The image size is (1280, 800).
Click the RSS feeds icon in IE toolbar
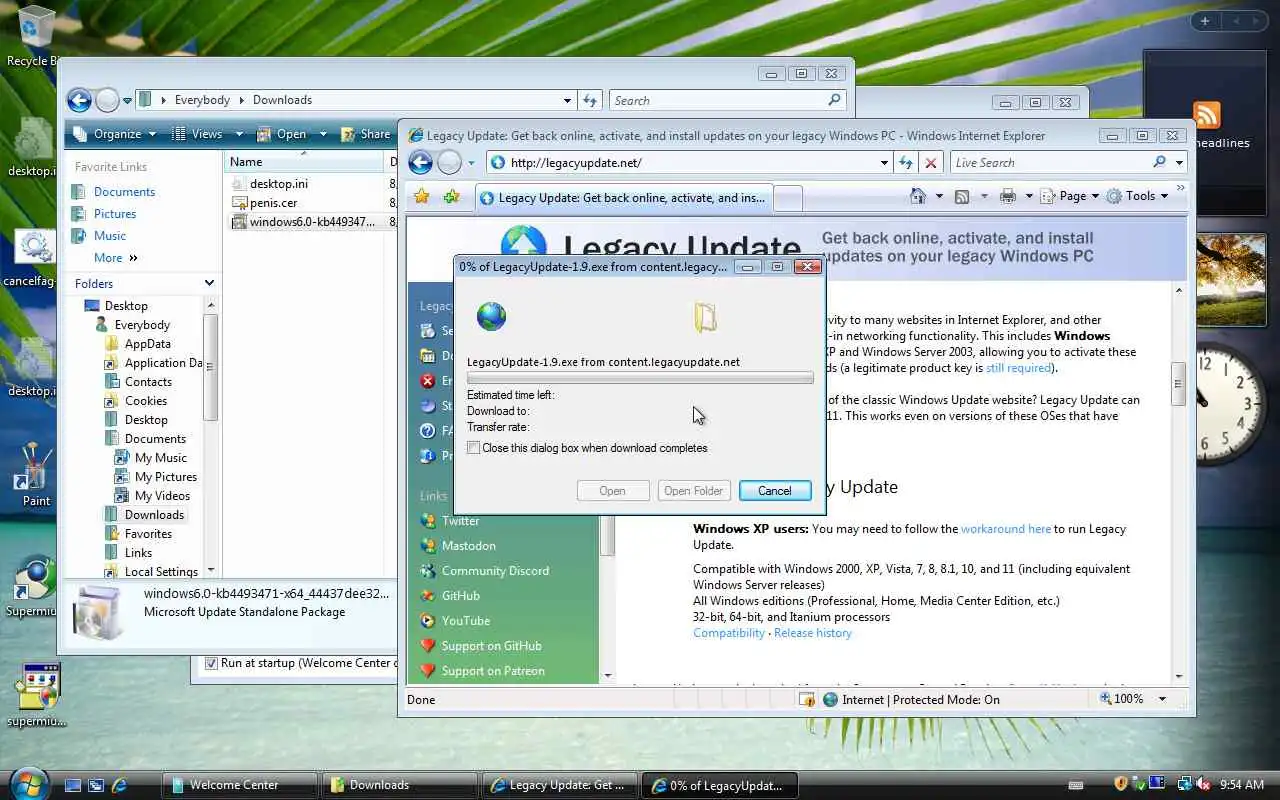962,196
